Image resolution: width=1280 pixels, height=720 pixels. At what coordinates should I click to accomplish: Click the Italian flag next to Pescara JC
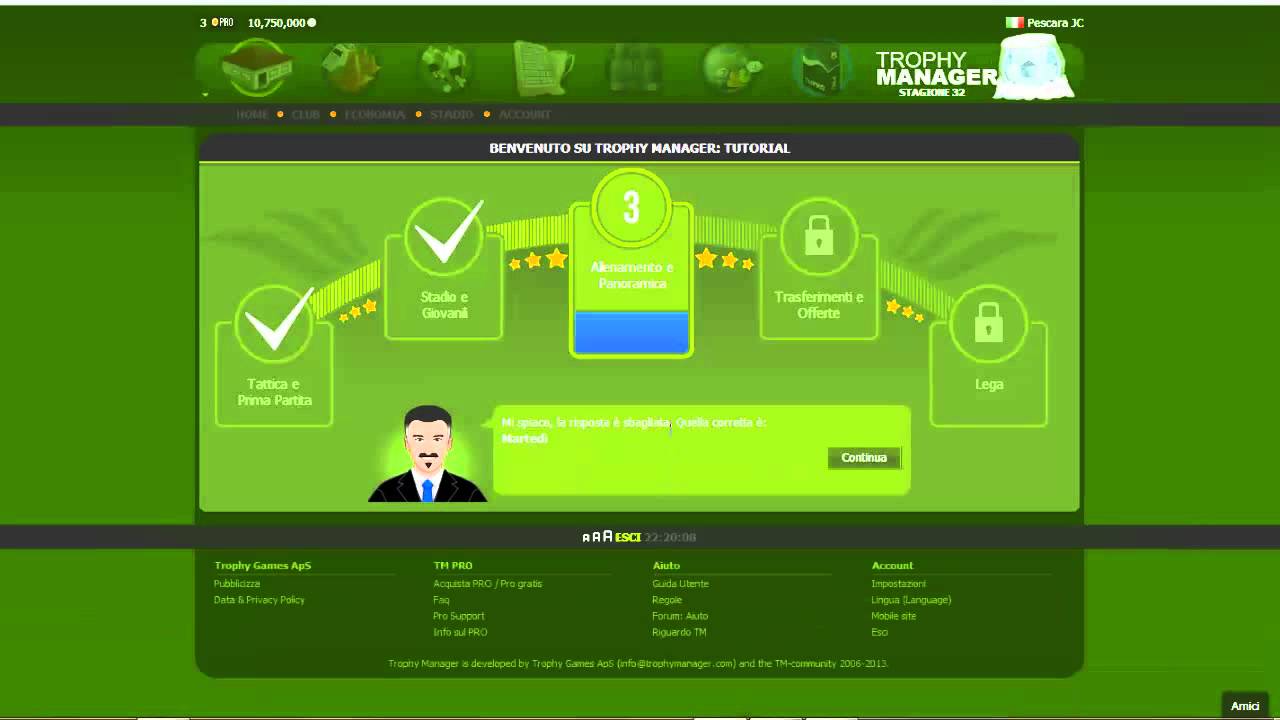point(1014,22)
